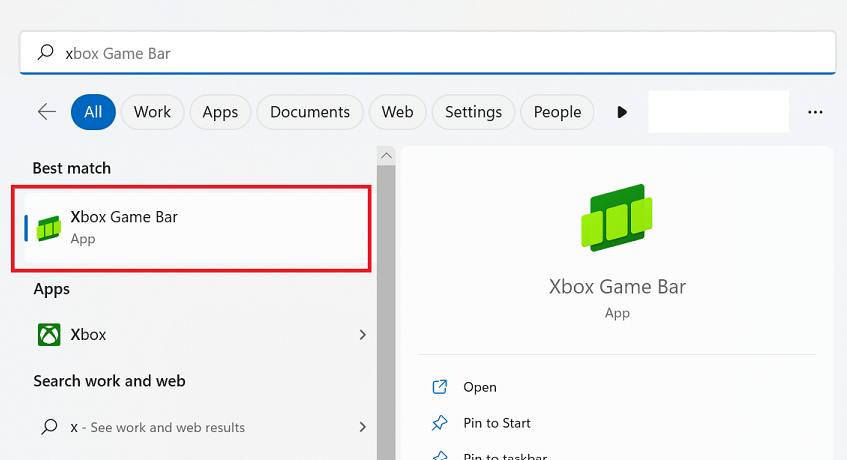Show more filters with the play arrow
The image size is (847, 460).
tap(622, 112)
